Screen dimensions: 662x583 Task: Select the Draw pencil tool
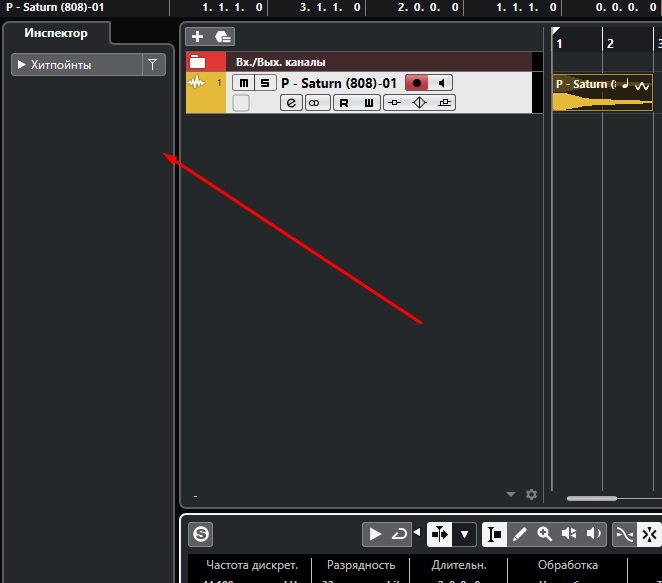pos(519,534)
